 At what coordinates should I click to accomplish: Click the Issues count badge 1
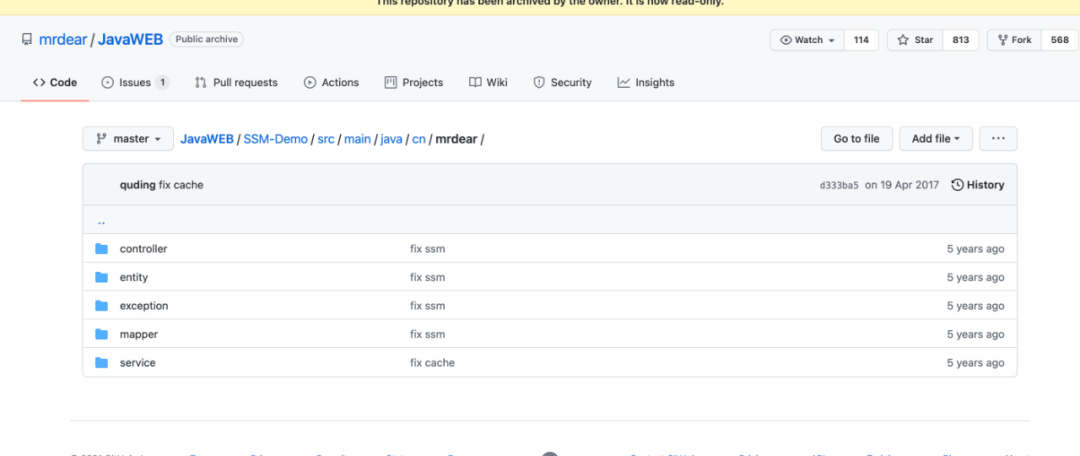pyautogui.click(x=162, y=83)
